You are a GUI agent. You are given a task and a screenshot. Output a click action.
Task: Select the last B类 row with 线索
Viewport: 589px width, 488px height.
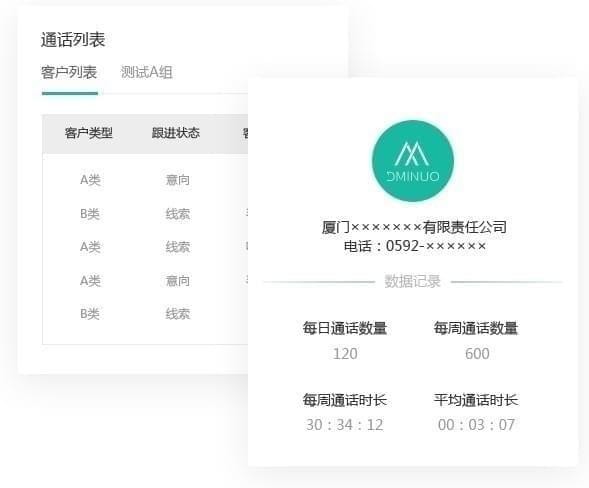click(x=145, y=314)
